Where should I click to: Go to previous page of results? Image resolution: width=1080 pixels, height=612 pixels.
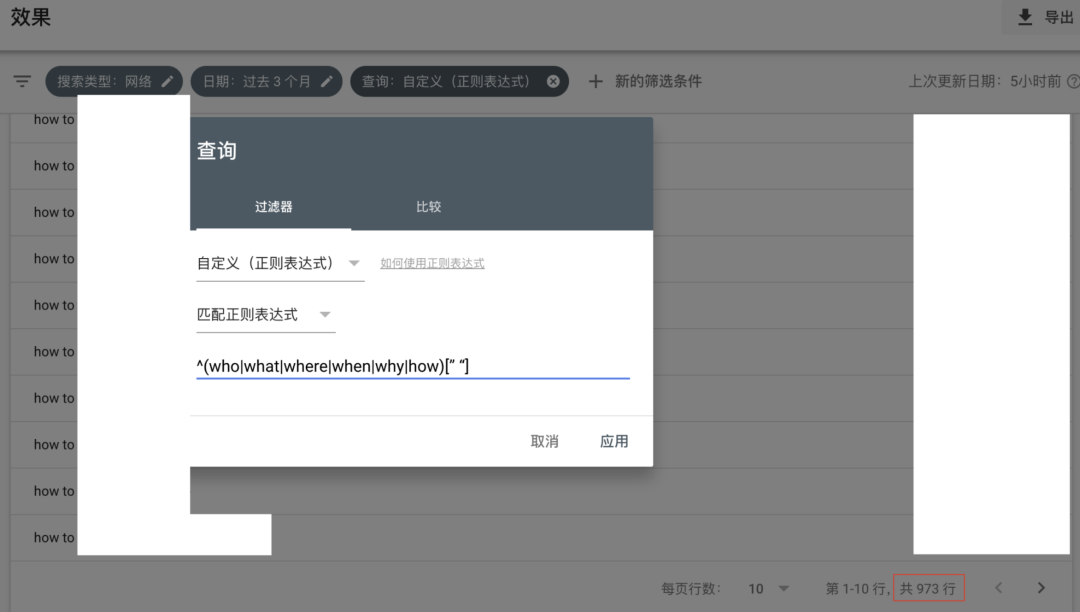[998, 588]
